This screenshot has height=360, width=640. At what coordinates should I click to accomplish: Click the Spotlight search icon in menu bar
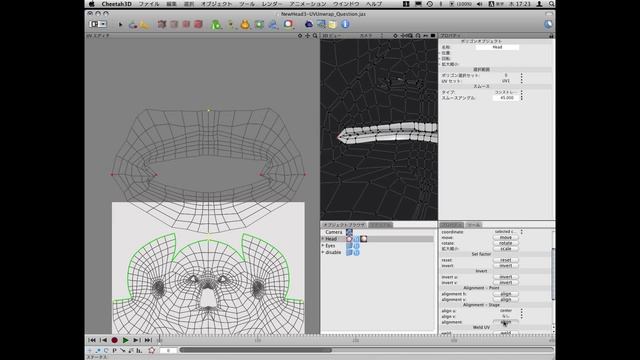551,4
